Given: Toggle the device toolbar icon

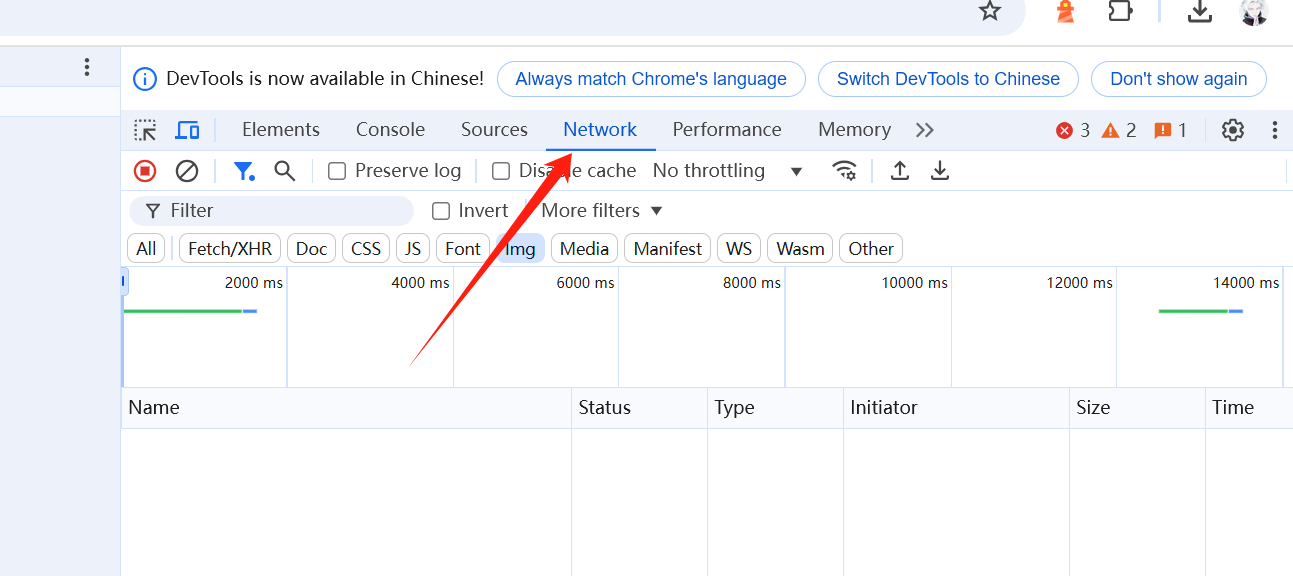Looking at the screenshot, I should coord(187,130).
